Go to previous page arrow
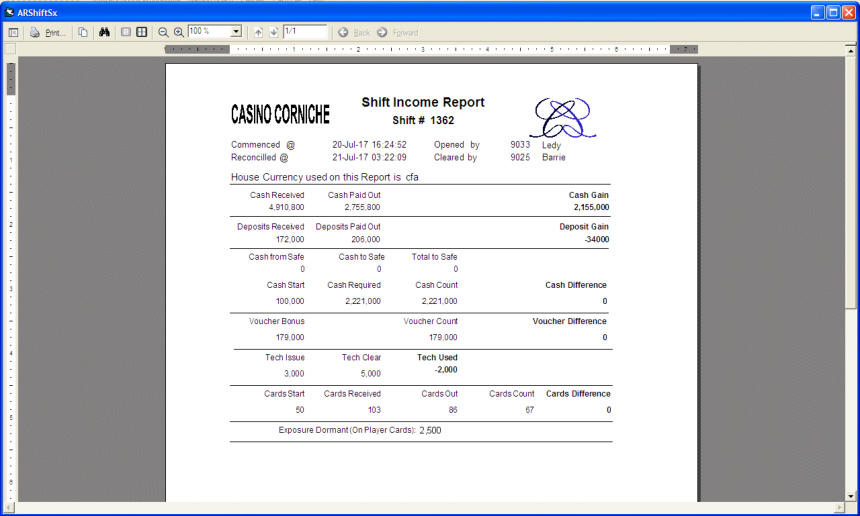 click(x=258, y=32)
